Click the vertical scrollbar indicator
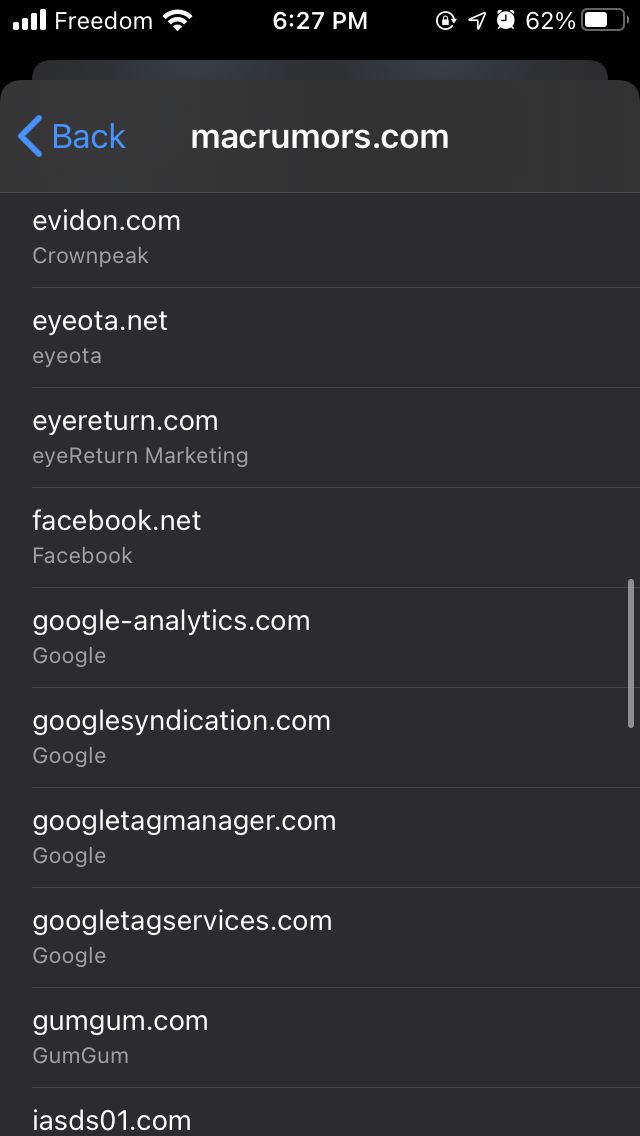The width and height of the screenshot is (640, 1136). click(631, 652)
